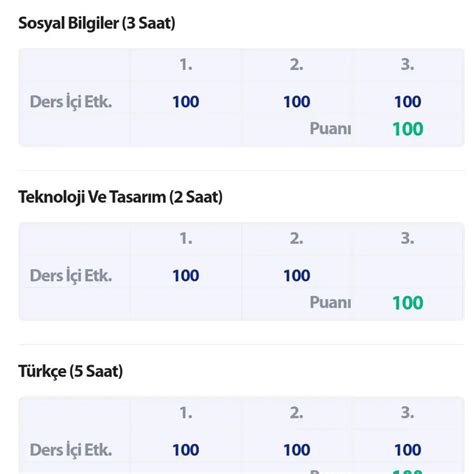Click first 100 score in Teknoloji Ve Tasarım

(186, 276)
